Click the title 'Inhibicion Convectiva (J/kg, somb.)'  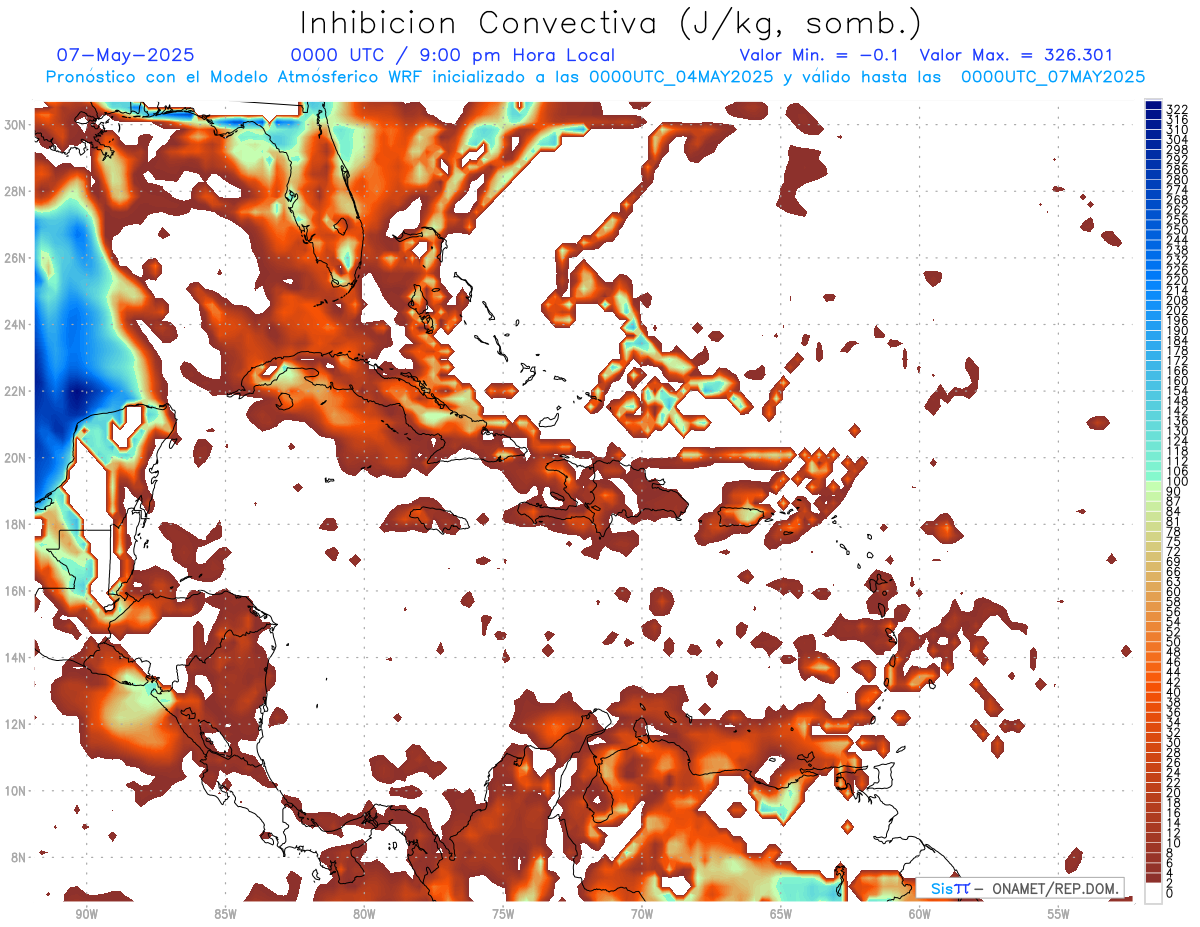coord(610,24)
